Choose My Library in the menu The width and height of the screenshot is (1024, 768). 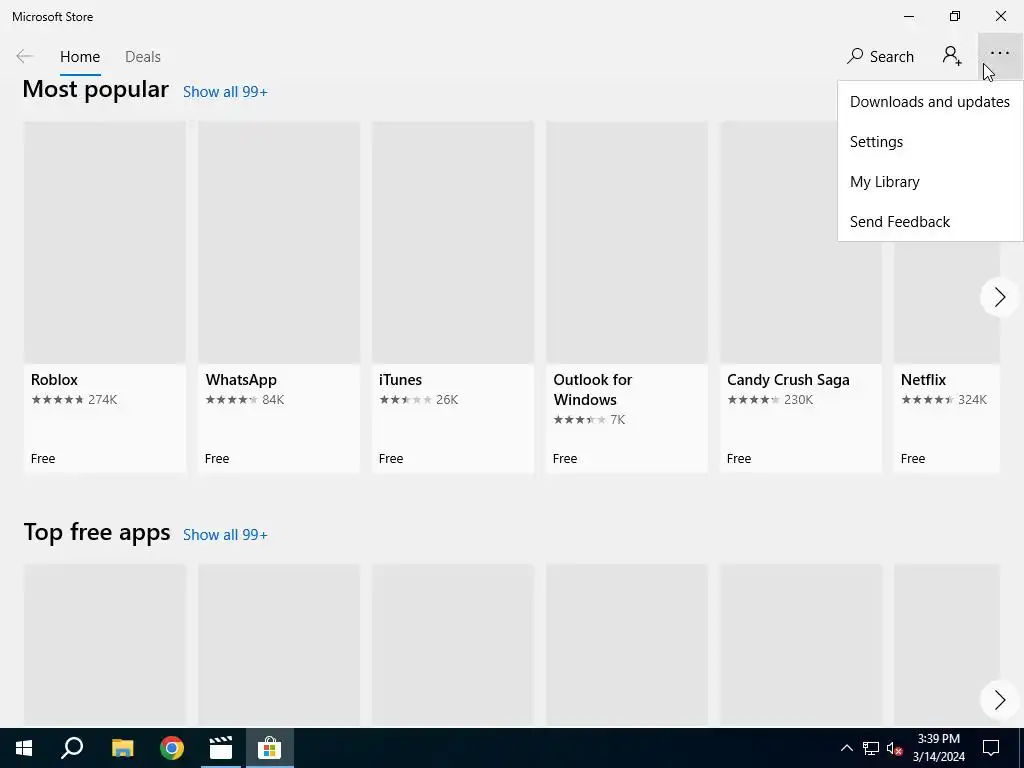click(930, 182)
